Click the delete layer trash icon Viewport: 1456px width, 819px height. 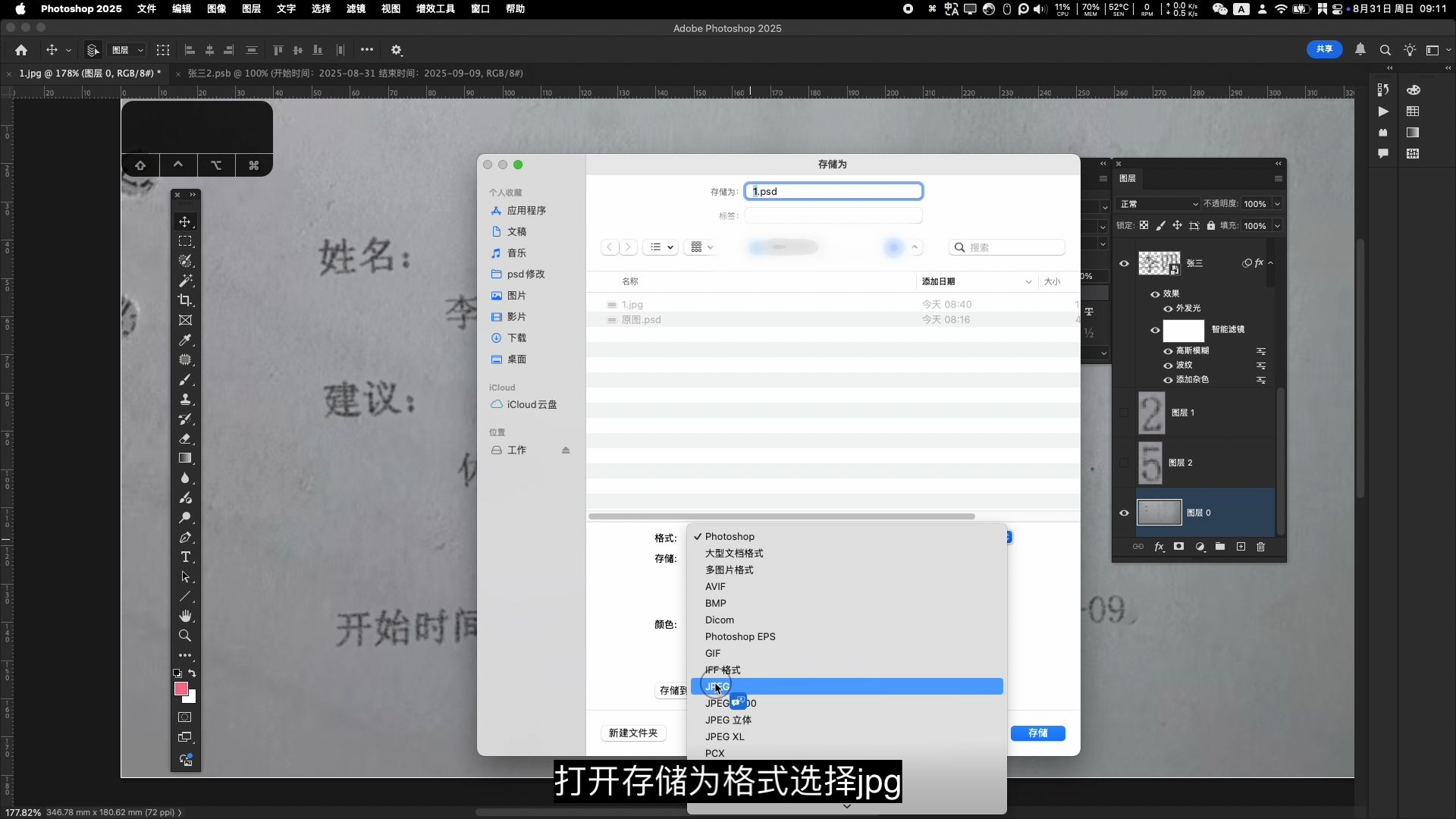pos(1260,547)
